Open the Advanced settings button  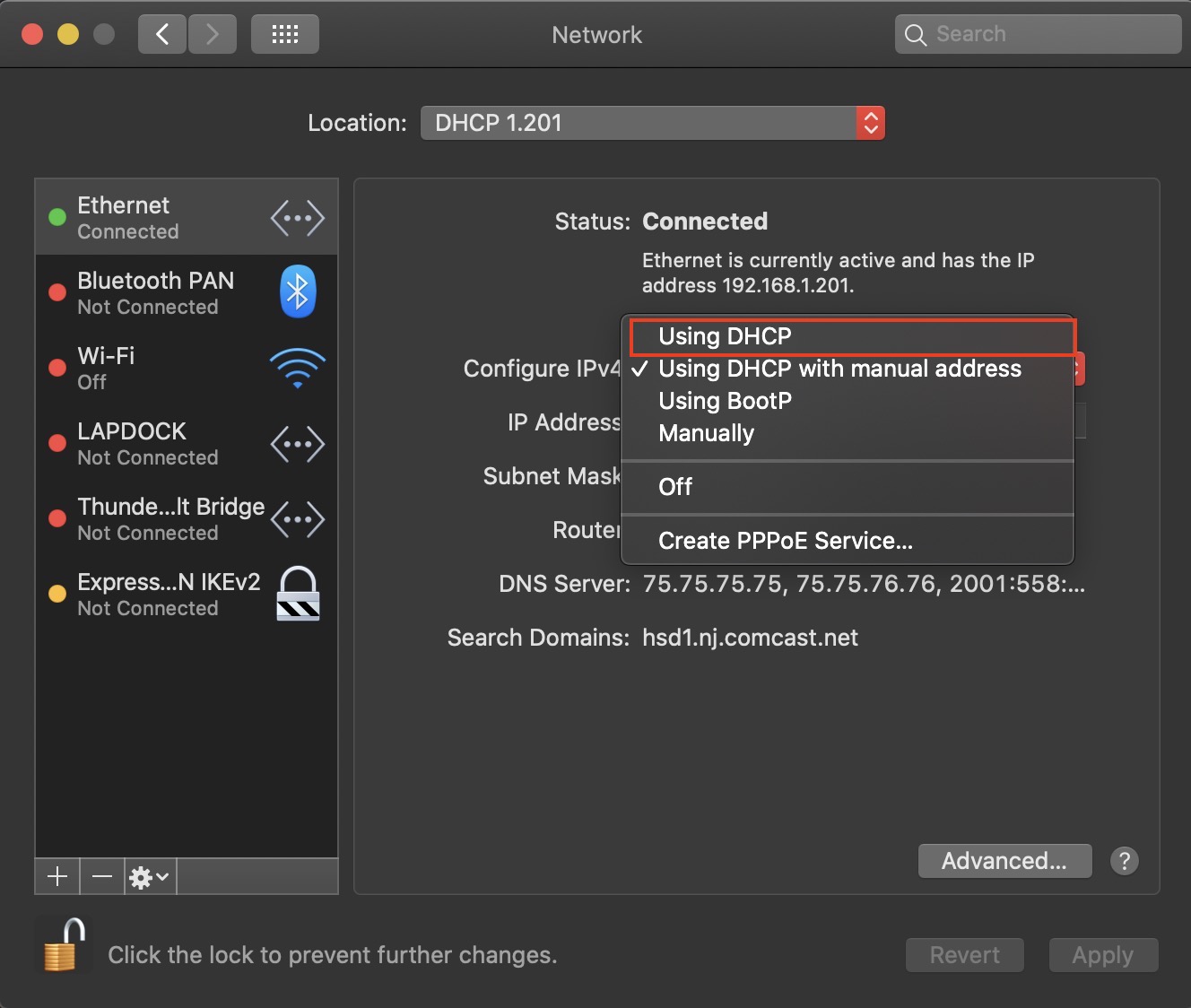tap(1004, 861)
